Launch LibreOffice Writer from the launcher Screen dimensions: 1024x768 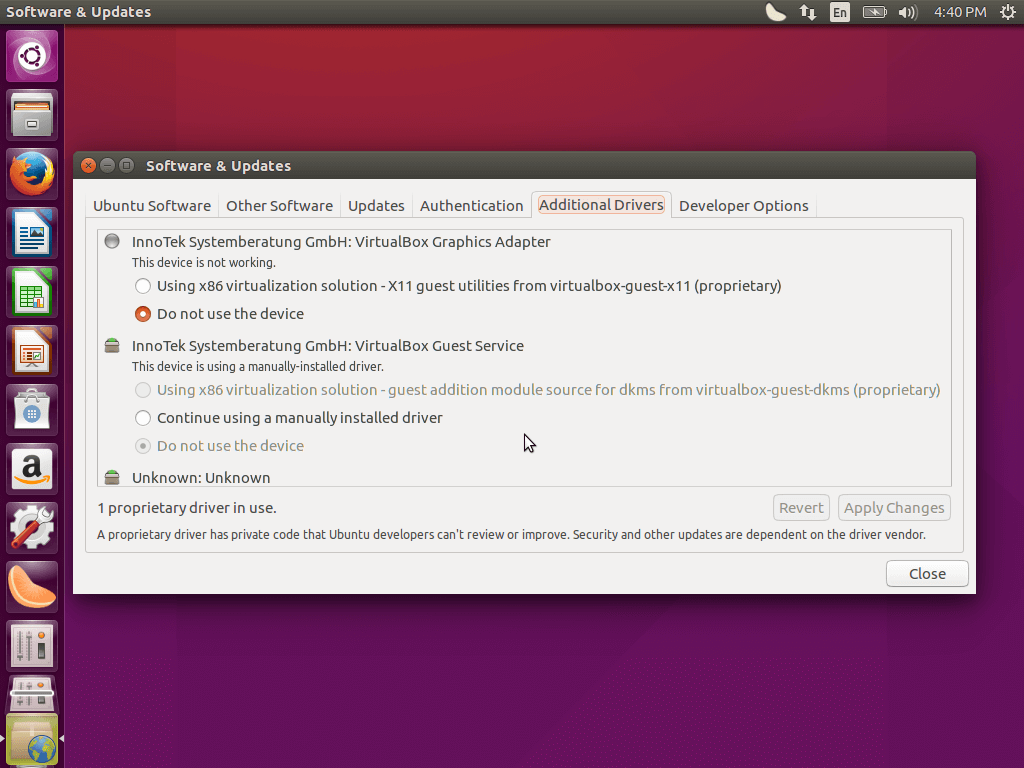[32, 233]
